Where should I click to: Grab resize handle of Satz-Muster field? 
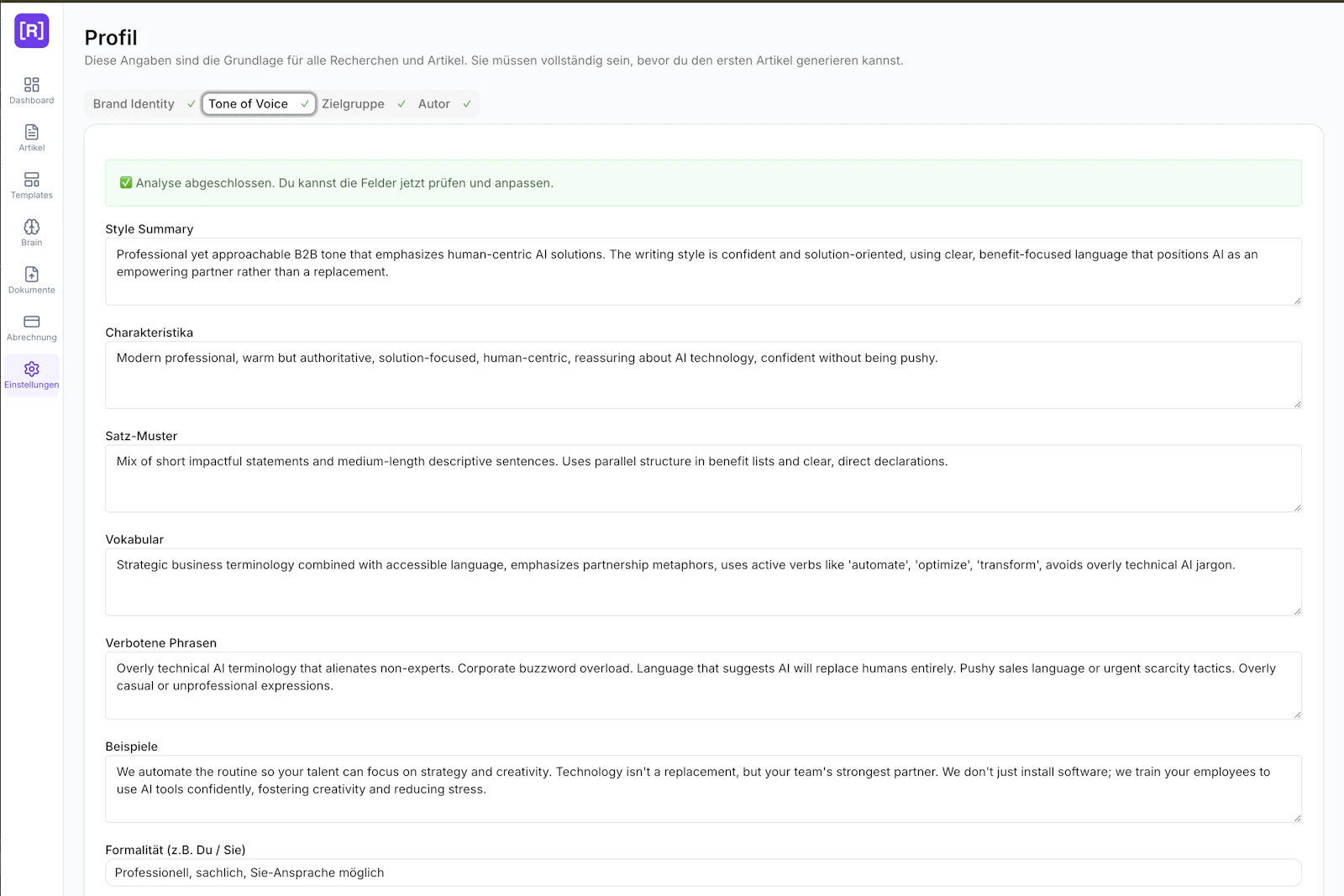(x=1297, y=507)
